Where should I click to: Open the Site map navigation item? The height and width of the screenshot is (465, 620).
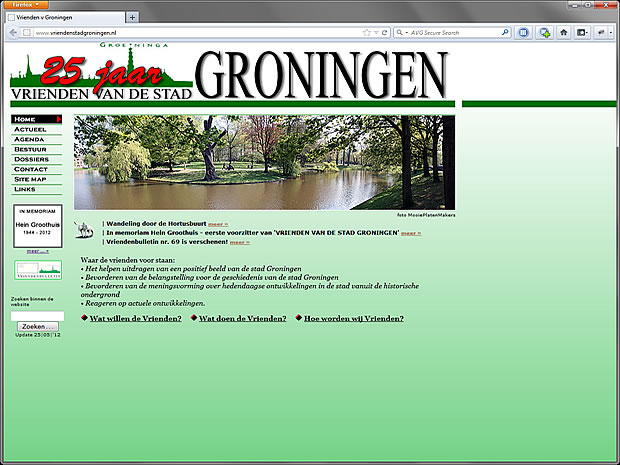pos(36,179)
